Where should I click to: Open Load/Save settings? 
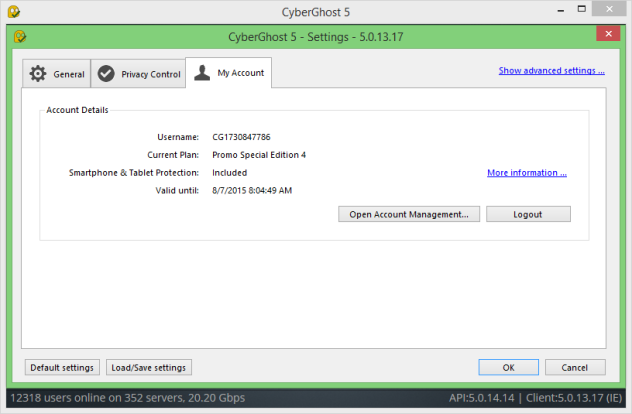tap(149, 368)
